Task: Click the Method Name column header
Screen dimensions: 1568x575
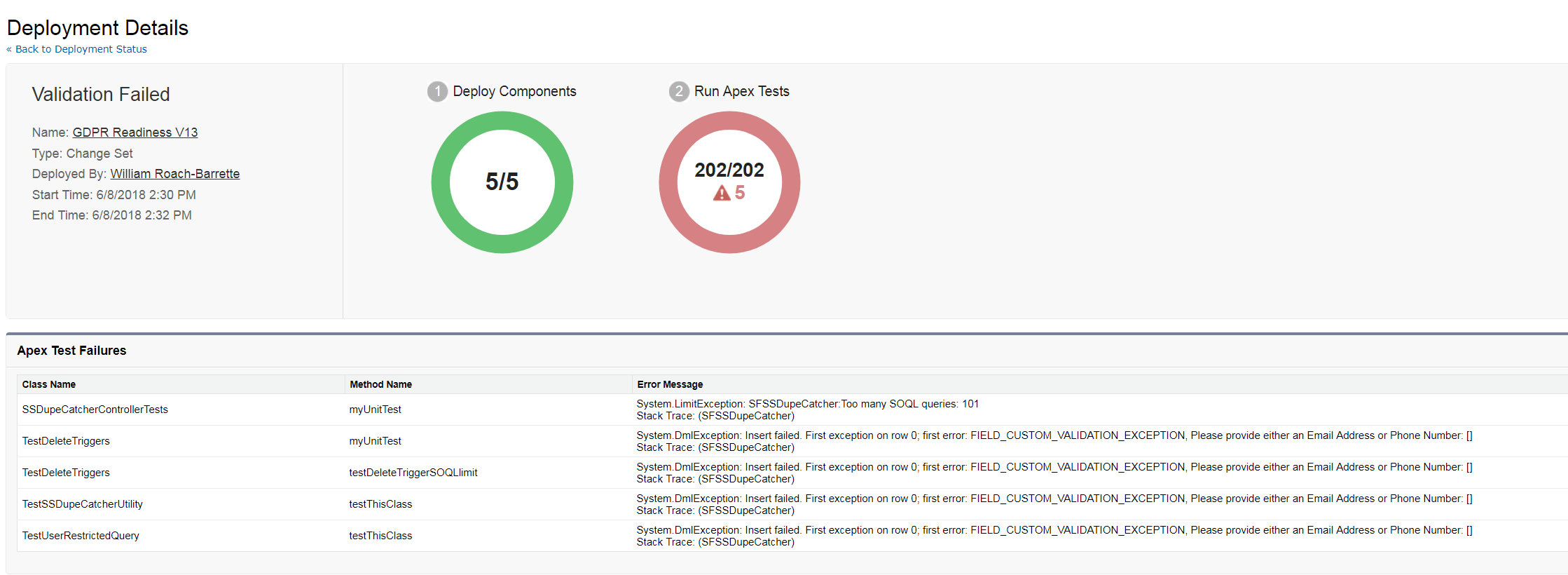Action: pos(380,384)
